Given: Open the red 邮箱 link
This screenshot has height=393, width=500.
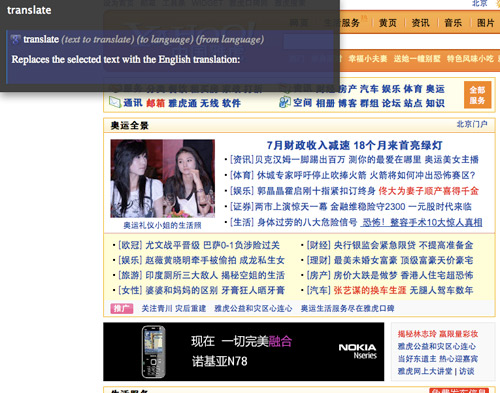Looking at the screenshot, I should coord(156,103).
